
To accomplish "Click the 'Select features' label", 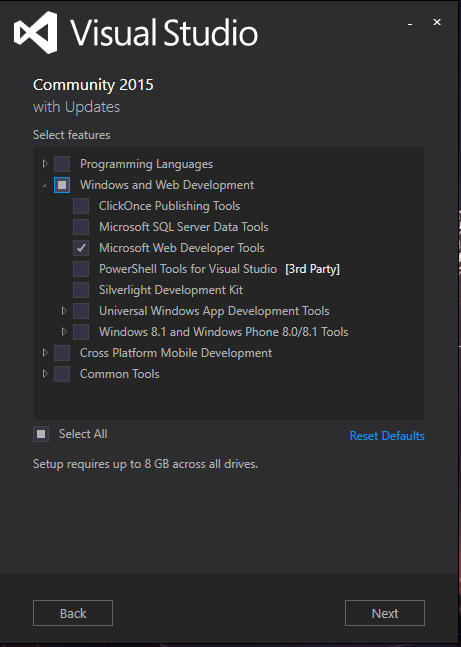I will tap(71, 135).
